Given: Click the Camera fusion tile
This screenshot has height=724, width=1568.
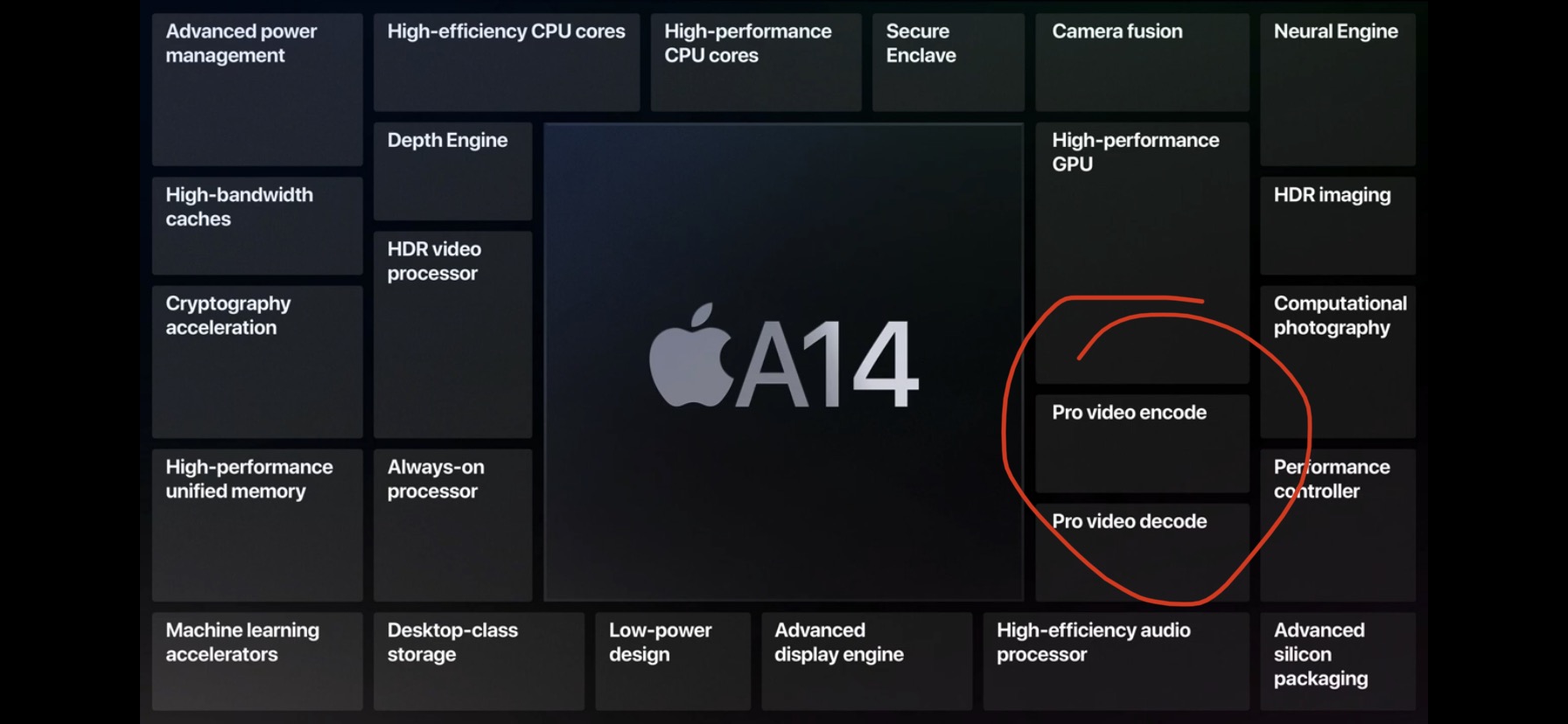Looking at the screenshot, I should coord(1142,62).
